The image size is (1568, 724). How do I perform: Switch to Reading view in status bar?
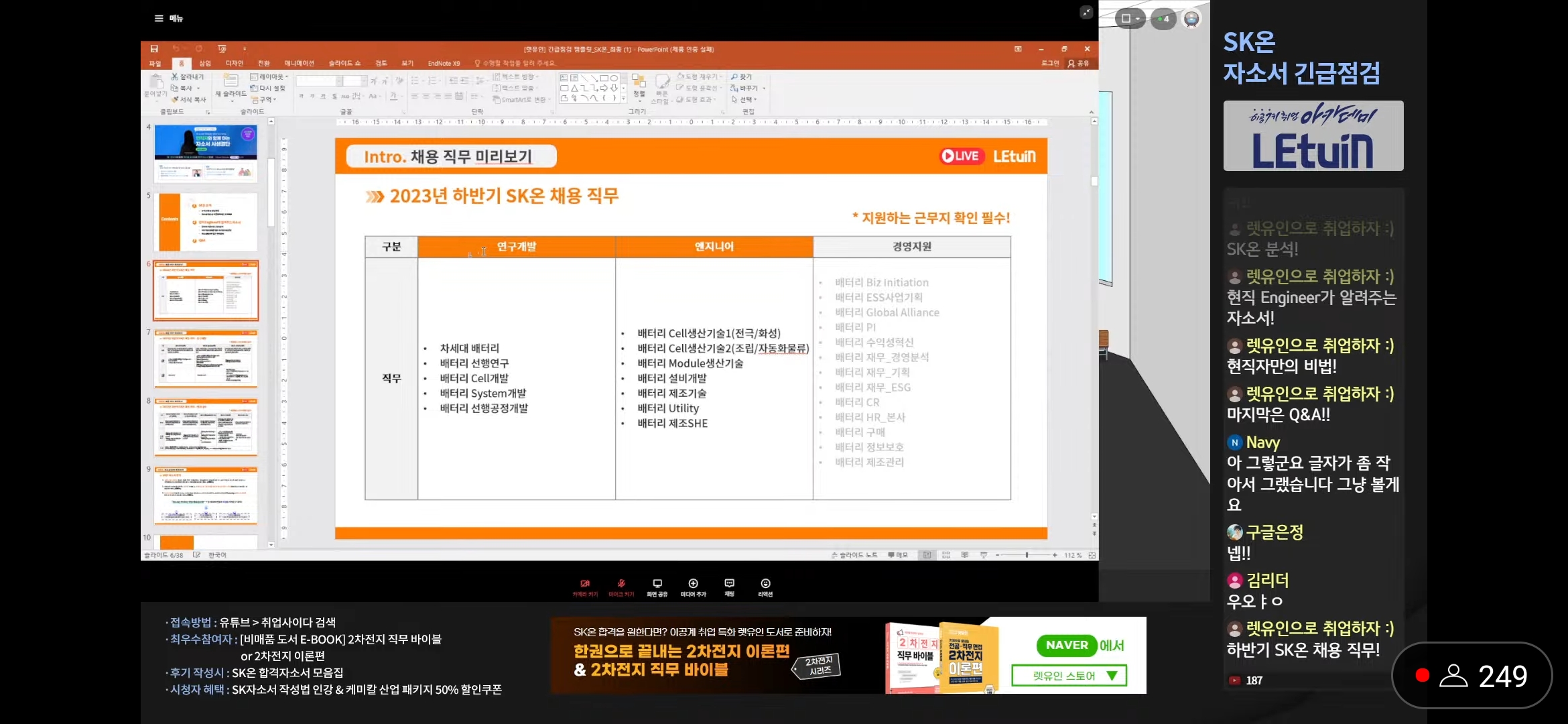[965, 555]
